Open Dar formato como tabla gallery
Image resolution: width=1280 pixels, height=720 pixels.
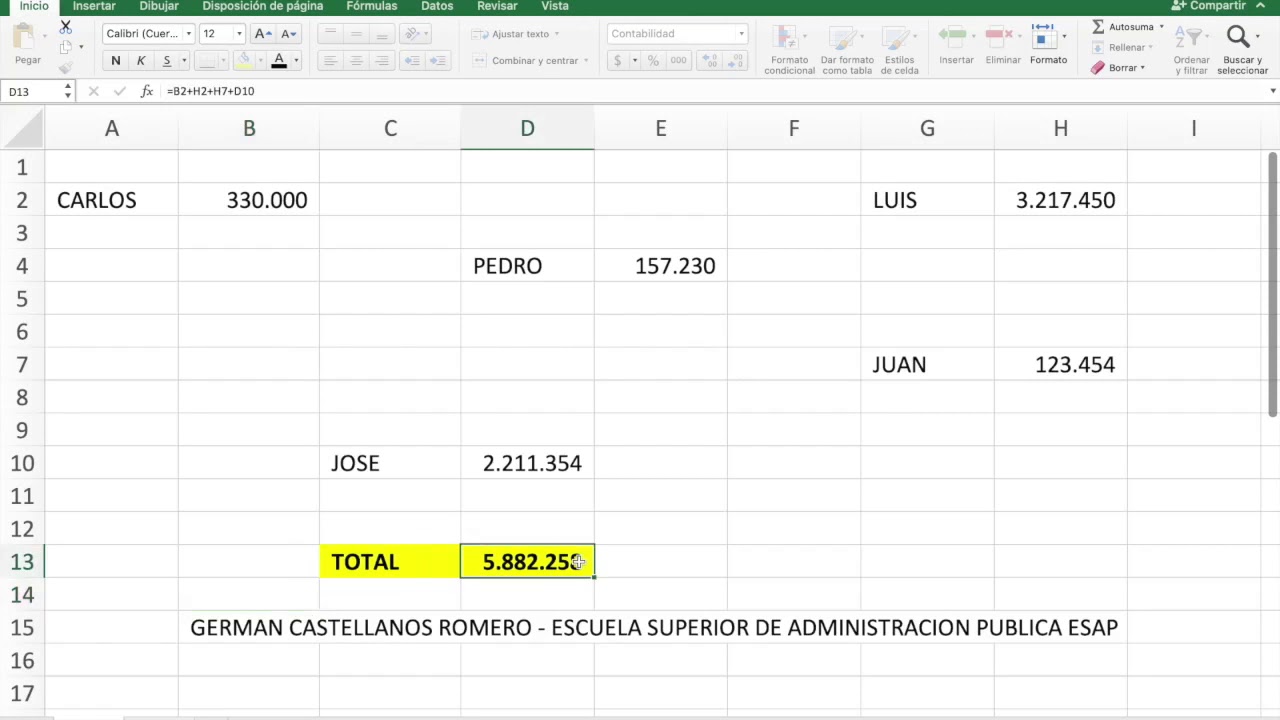847,50
